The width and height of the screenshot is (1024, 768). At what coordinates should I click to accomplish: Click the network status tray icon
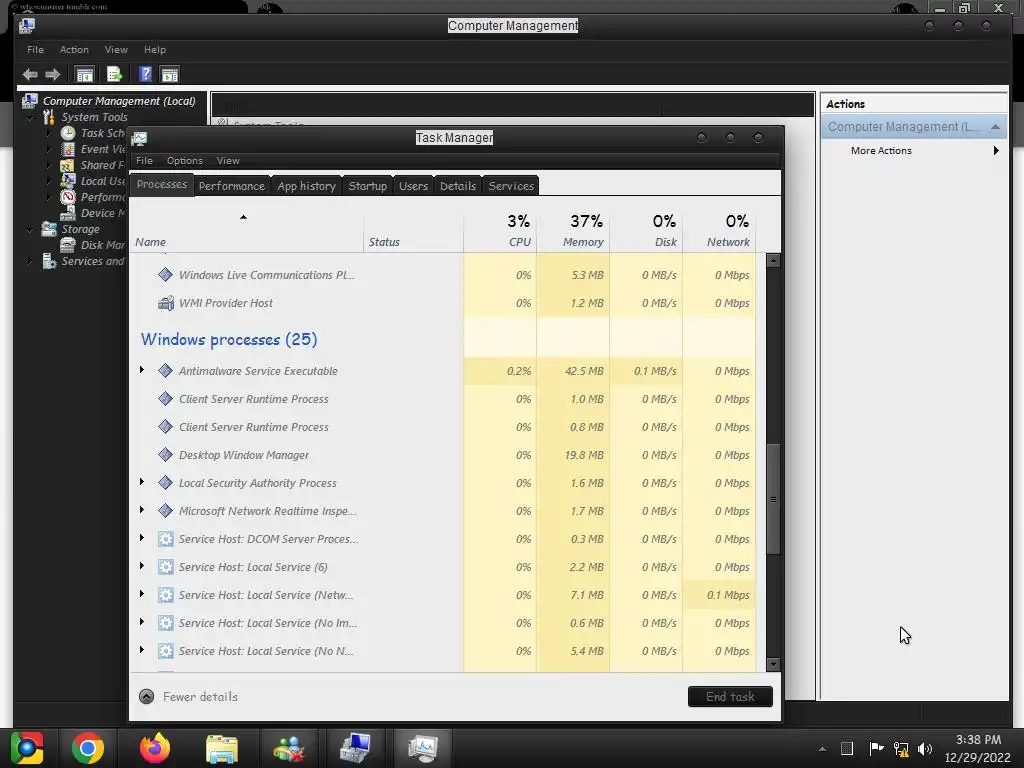click(901, 749)
